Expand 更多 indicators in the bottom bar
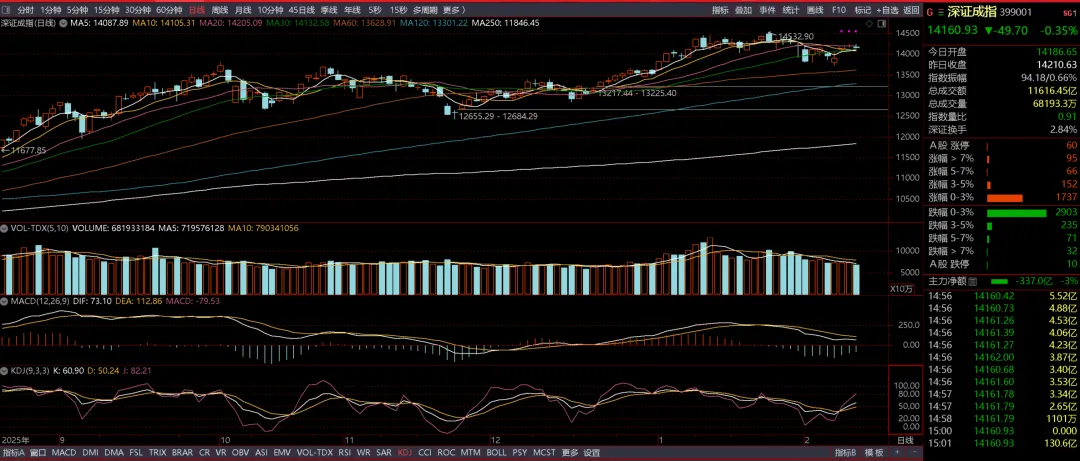The image size is (1080, 461). [569, 453]
